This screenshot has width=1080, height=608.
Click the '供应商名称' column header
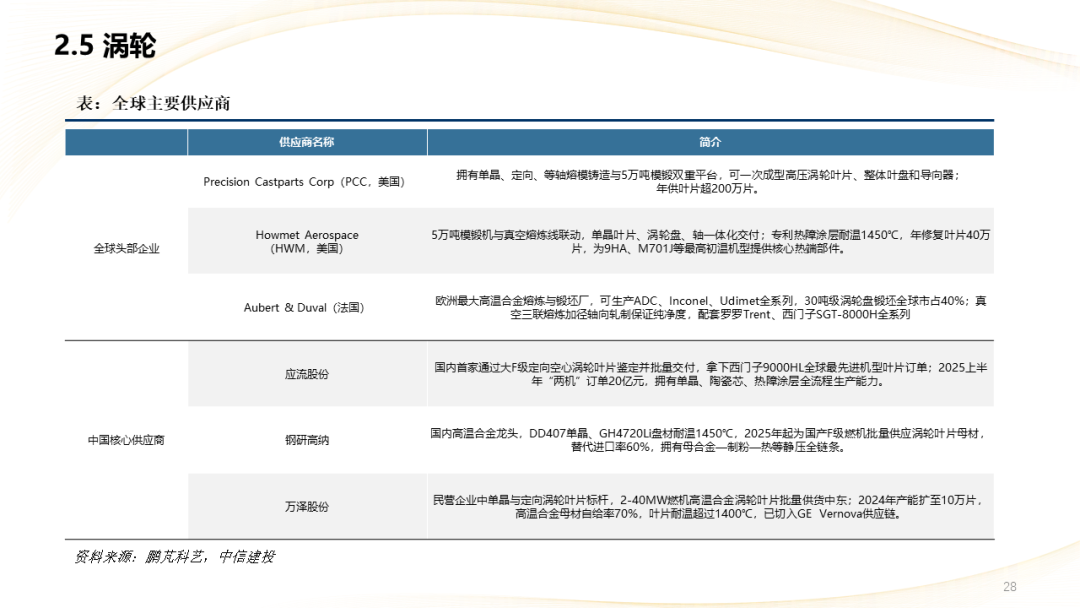pos(307,142)
